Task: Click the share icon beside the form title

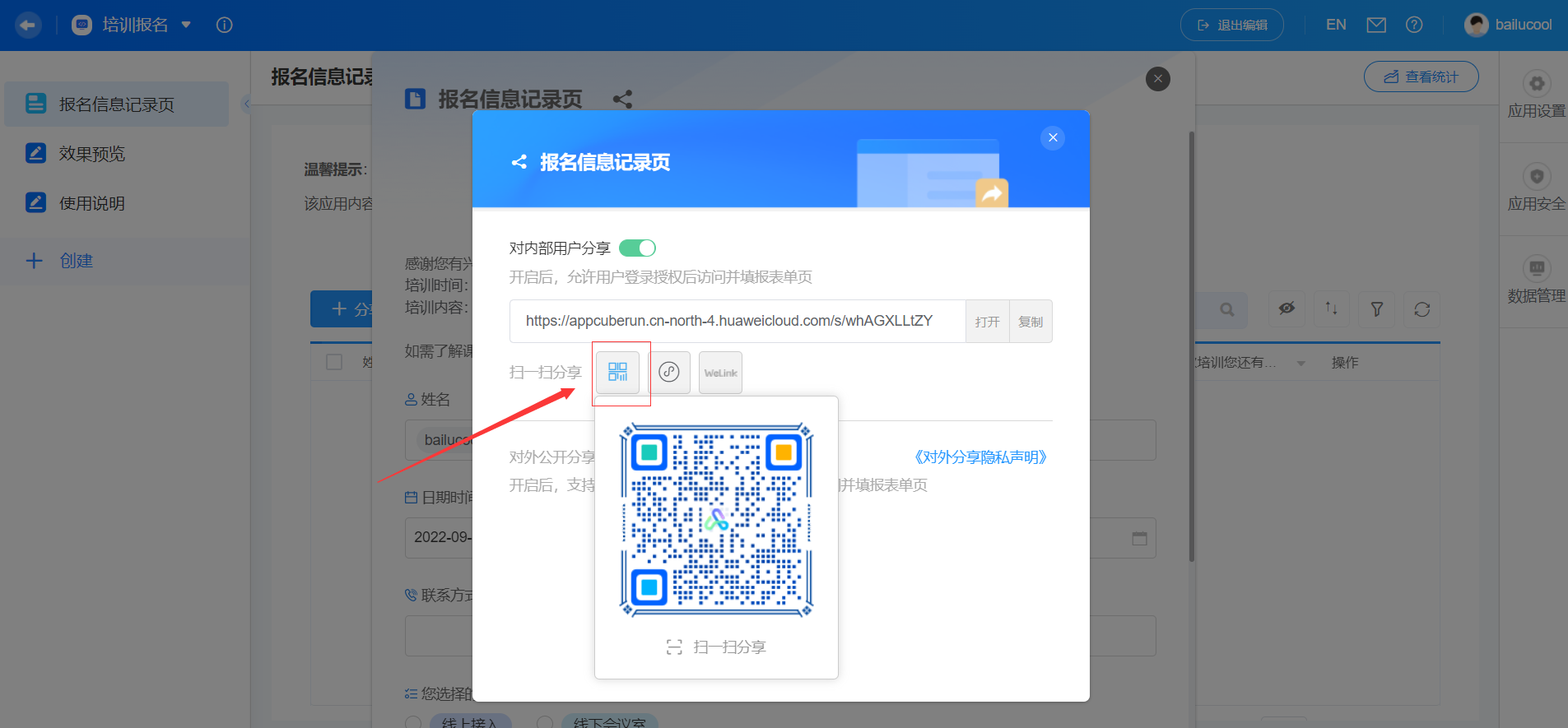Action: click(622, 100)
